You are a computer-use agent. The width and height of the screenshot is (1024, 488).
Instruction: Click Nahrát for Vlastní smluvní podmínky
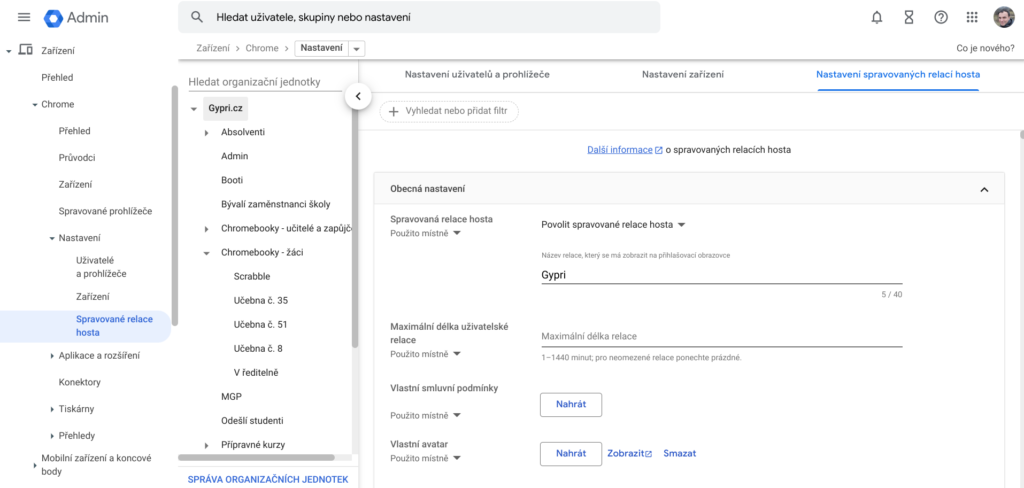coord(570,404)
